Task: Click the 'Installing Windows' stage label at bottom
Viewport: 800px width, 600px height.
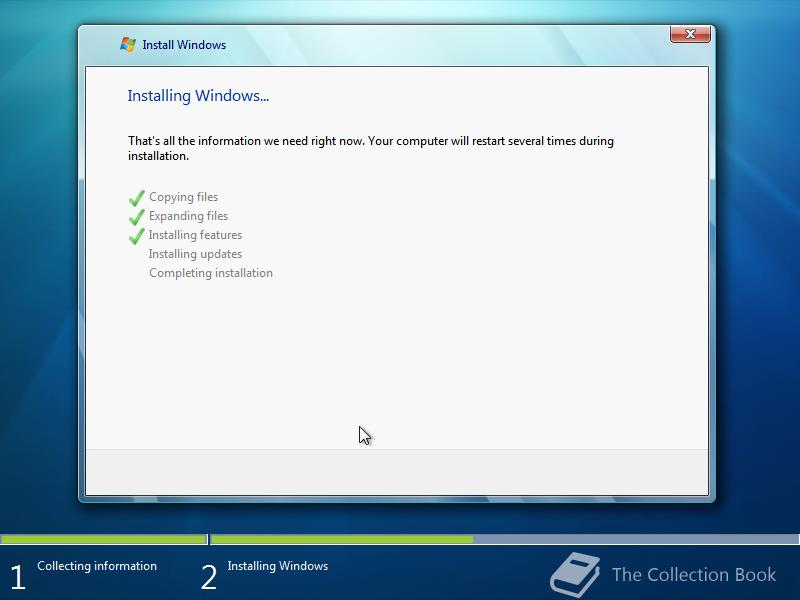Action: pos(278,566)
